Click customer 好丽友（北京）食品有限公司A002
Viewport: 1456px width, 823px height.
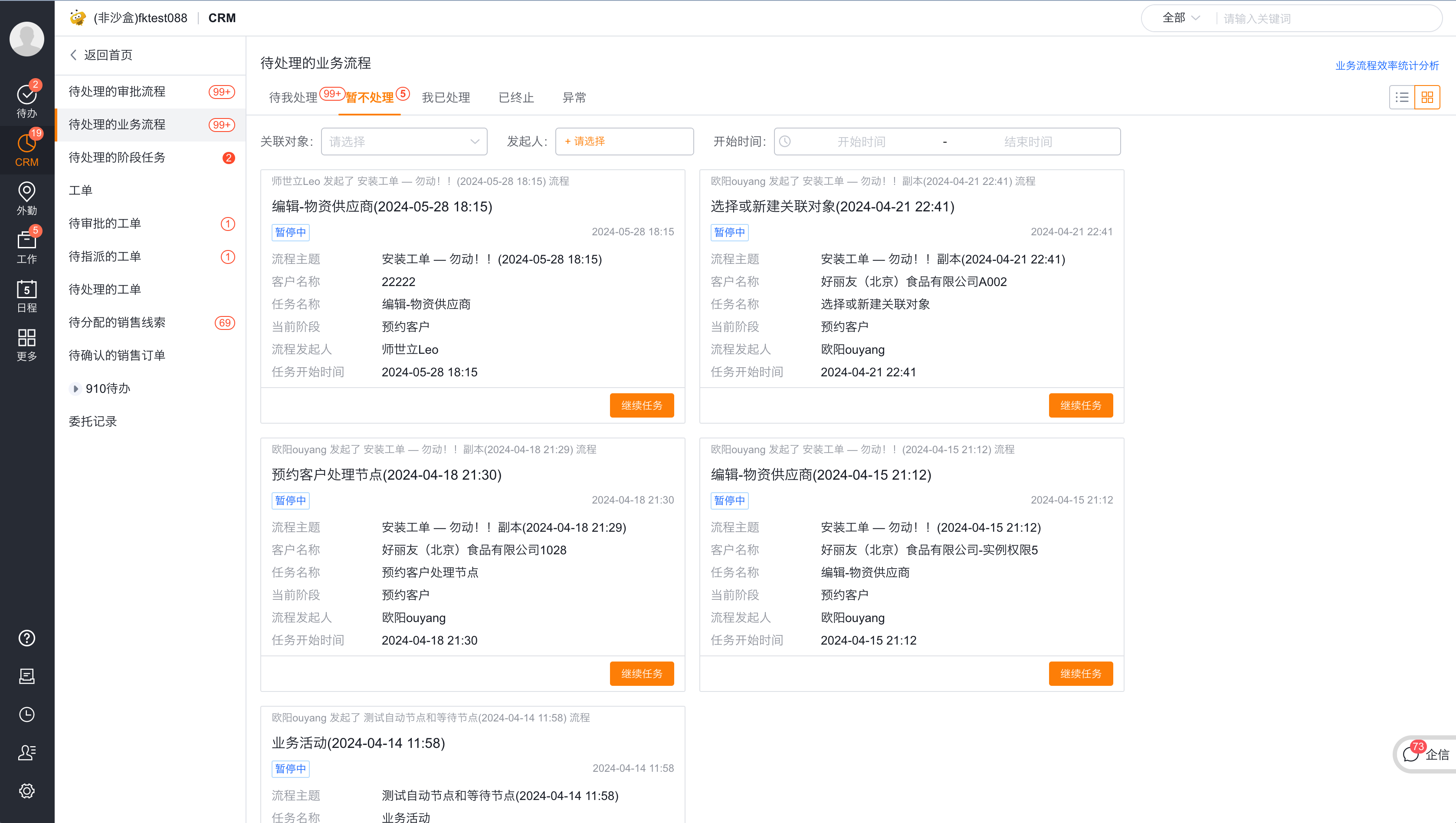pyautogui.click(x=913, y=282)
